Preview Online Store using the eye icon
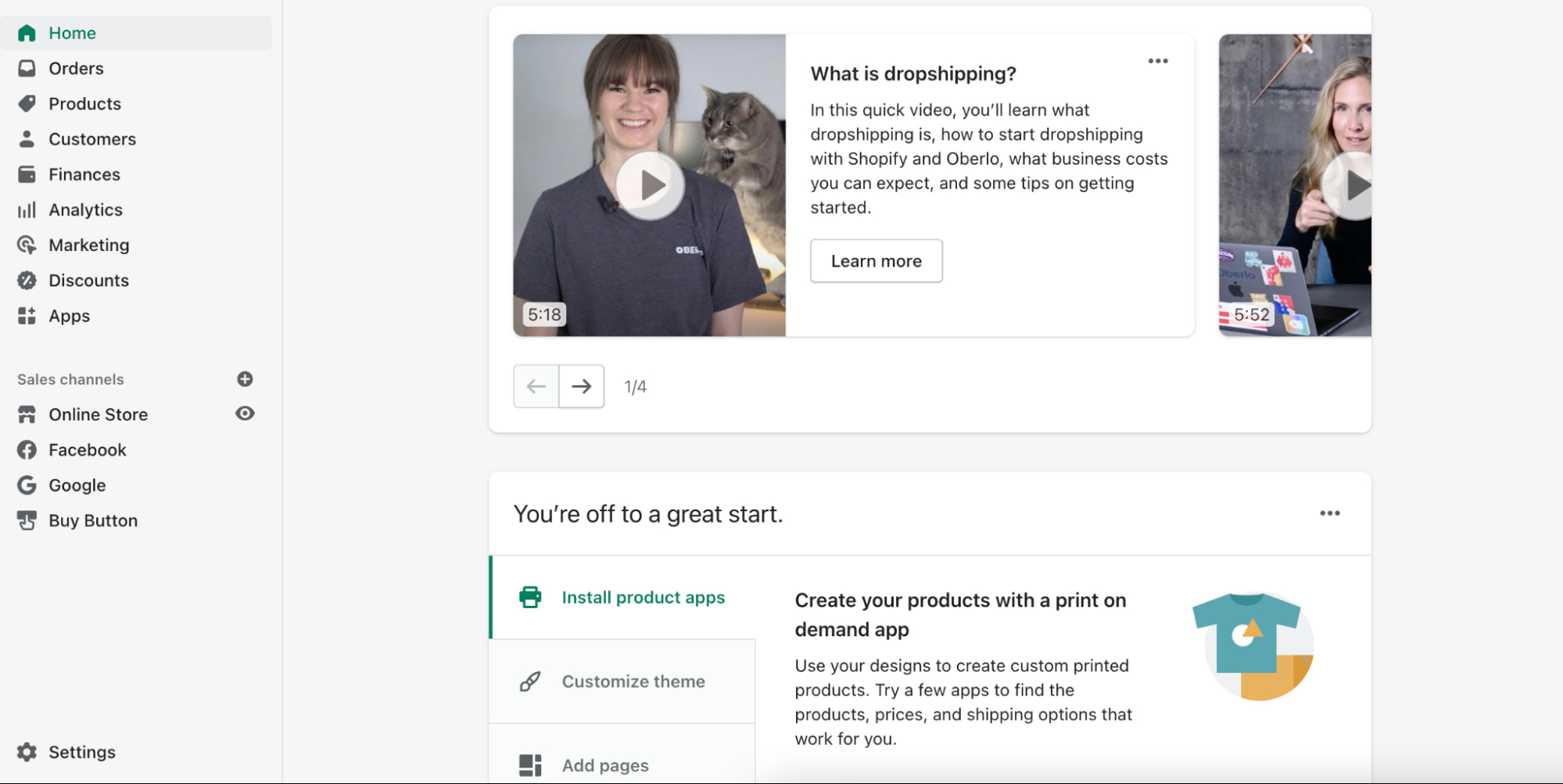Viewport: 1563px width, 784px height. pyautogui.click(x=245, y=413)
